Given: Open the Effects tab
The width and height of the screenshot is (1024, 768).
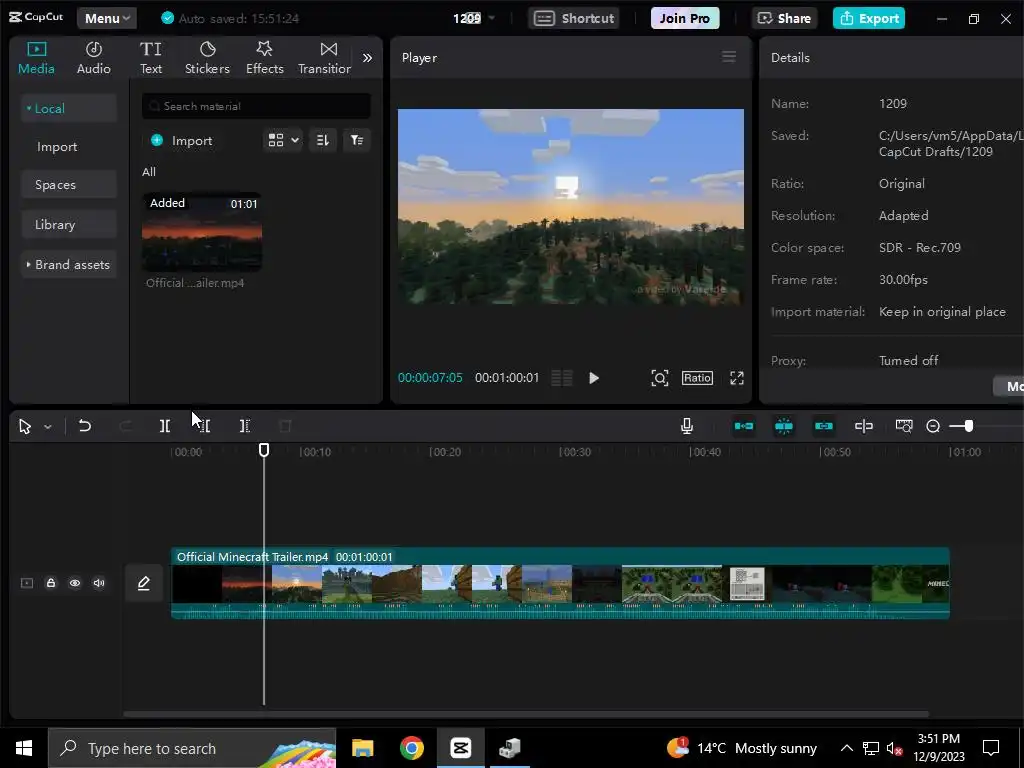Looking at the screenshot, I should 264,57.
